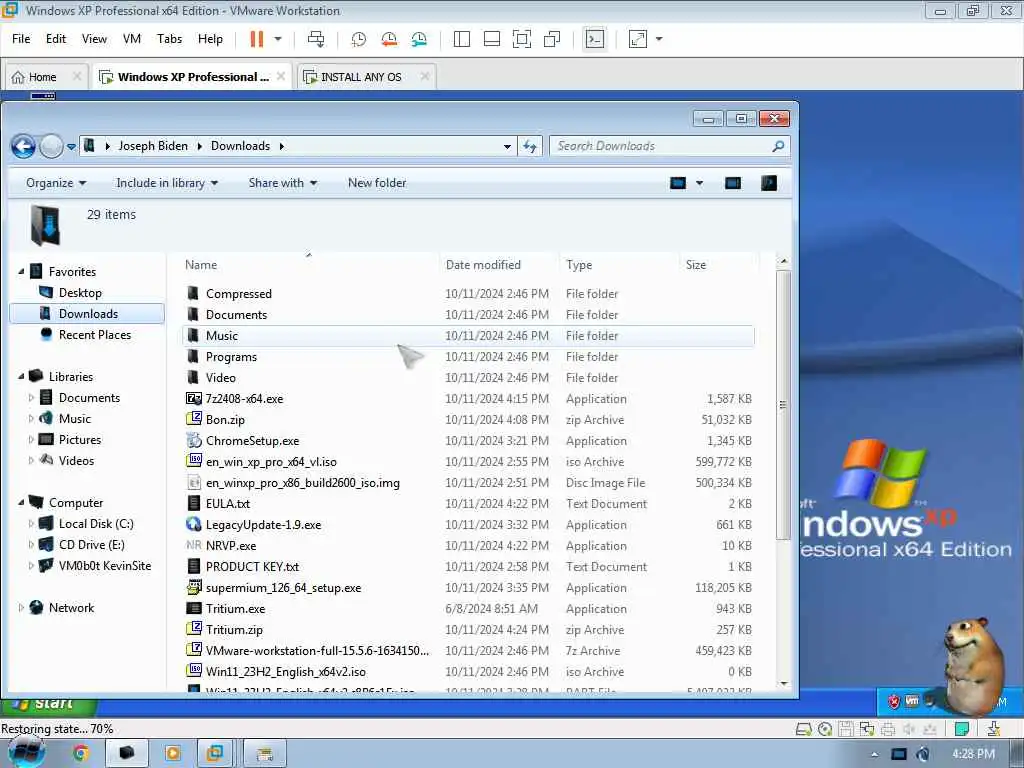This screenshot has height=768, width=1024.
Task: Select VM0b0t KevinSite drive
Action: point(104,566)
